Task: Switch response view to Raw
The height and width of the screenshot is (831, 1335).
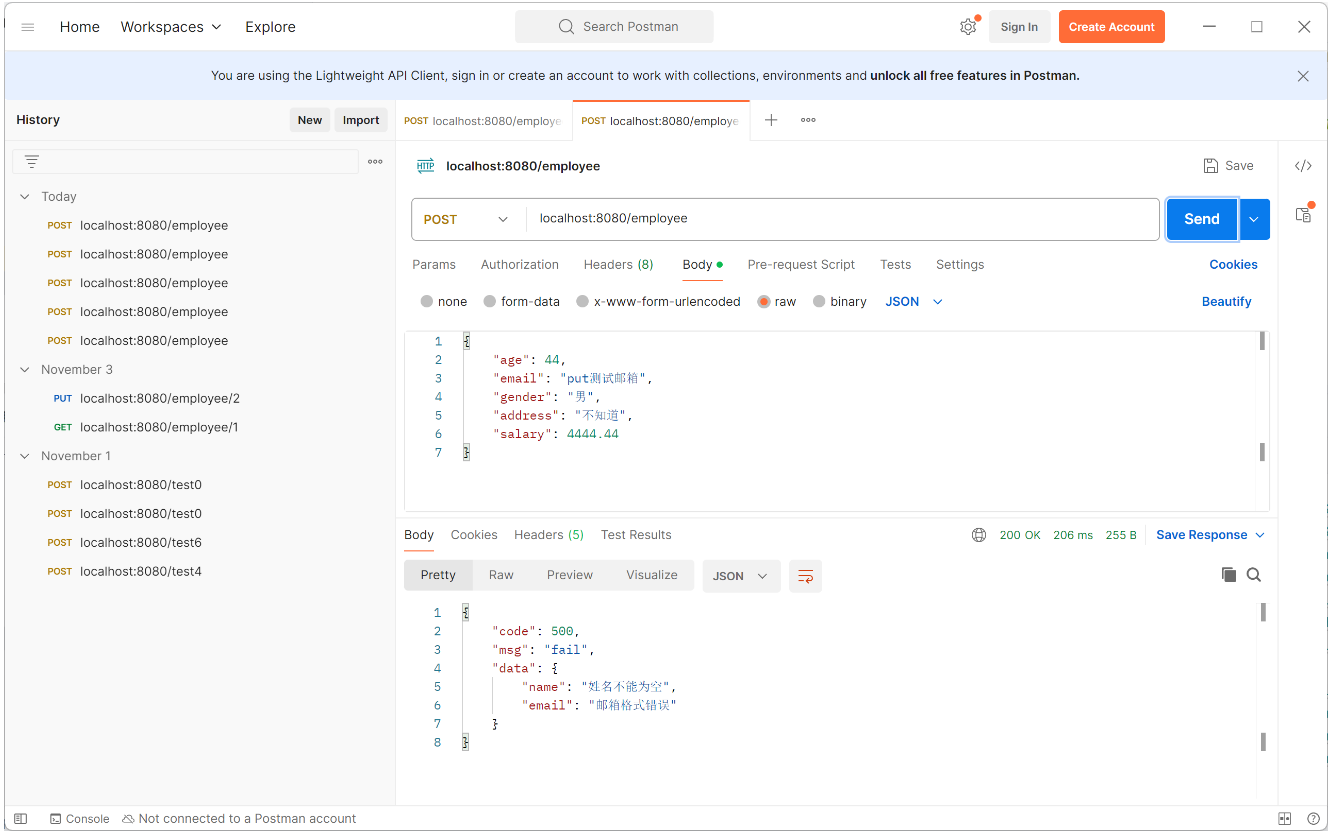Action: [x=501, y=575]
